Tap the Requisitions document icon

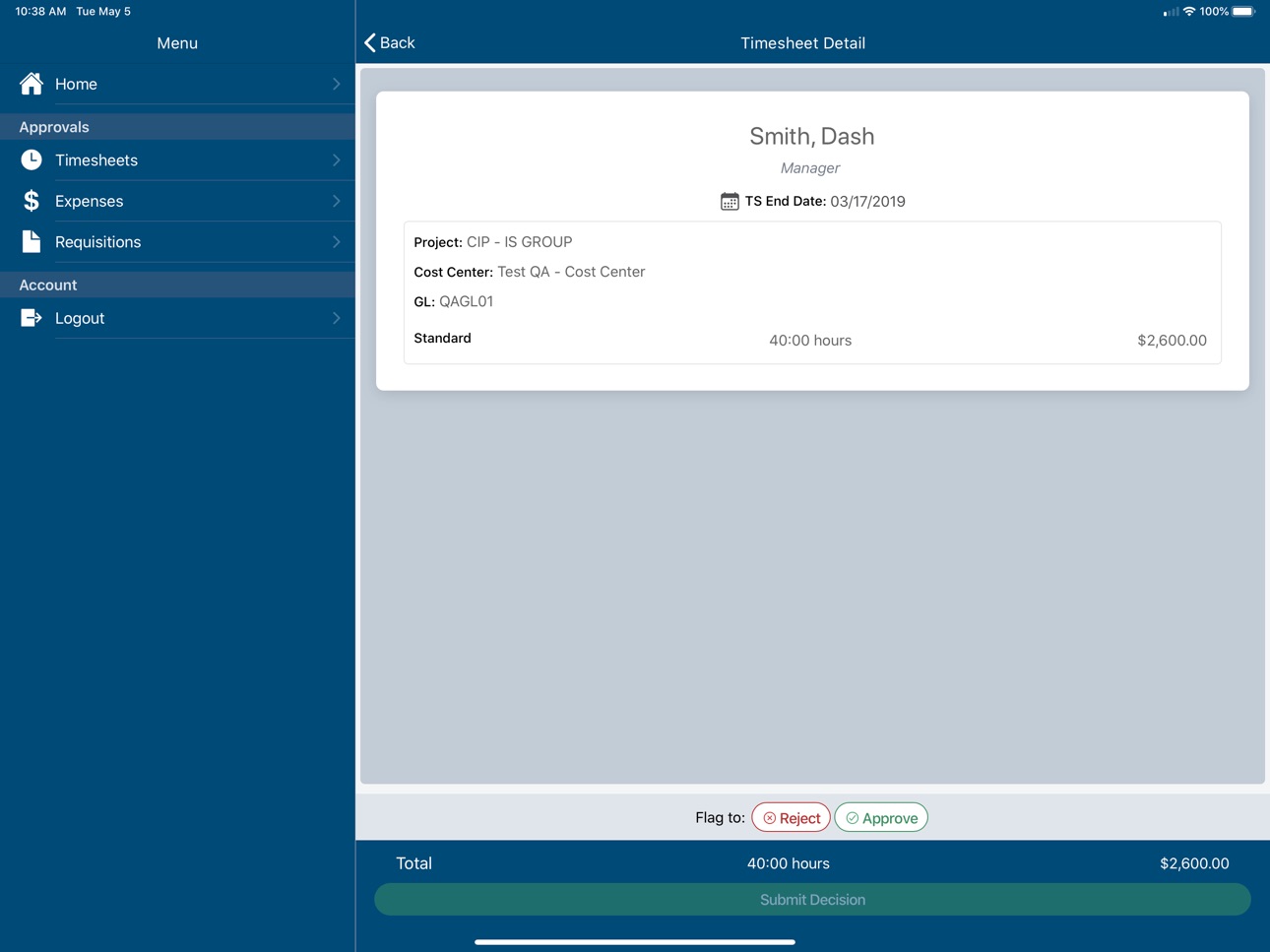[x=32, y=241]
